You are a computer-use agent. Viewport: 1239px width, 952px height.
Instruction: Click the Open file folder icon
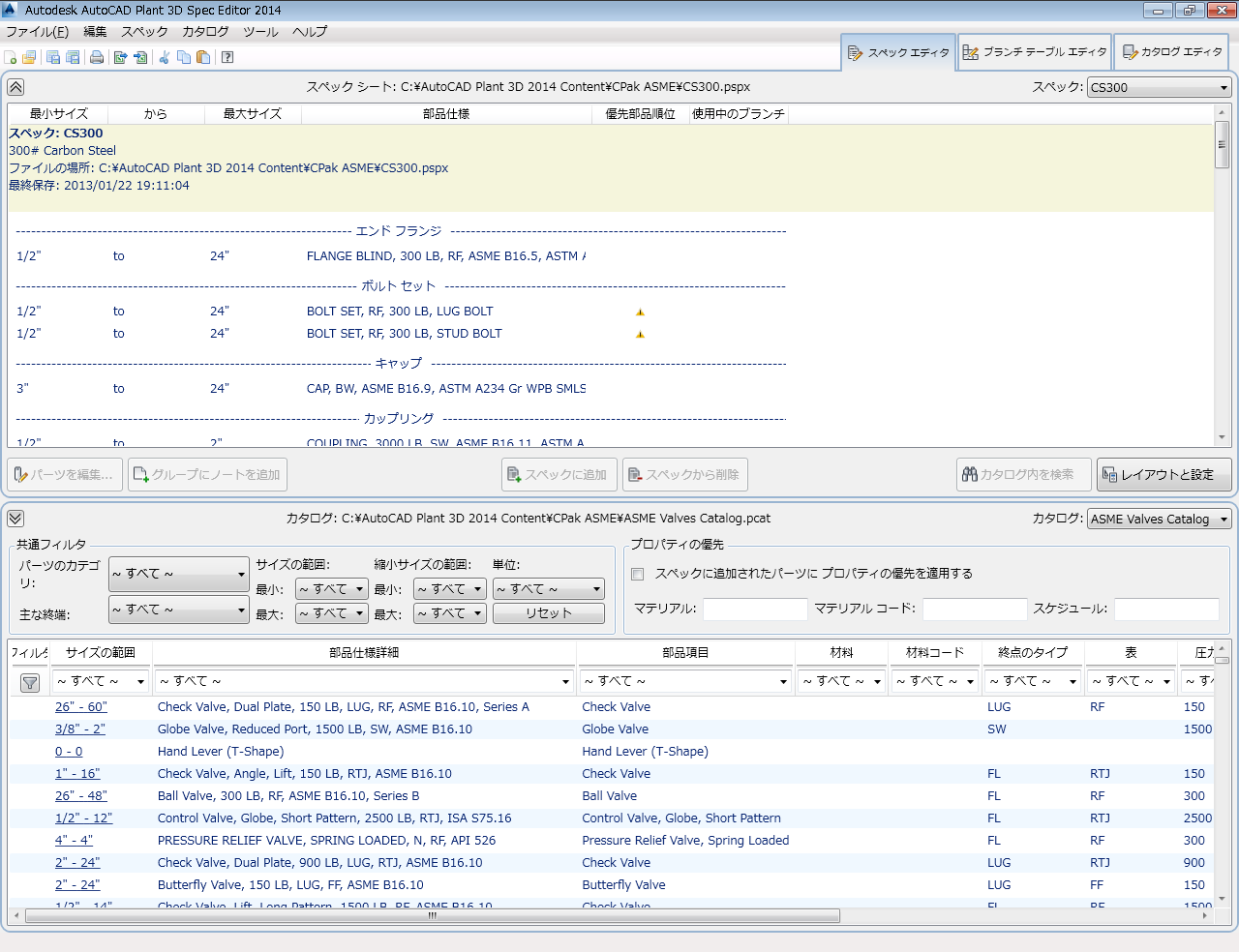29,57
